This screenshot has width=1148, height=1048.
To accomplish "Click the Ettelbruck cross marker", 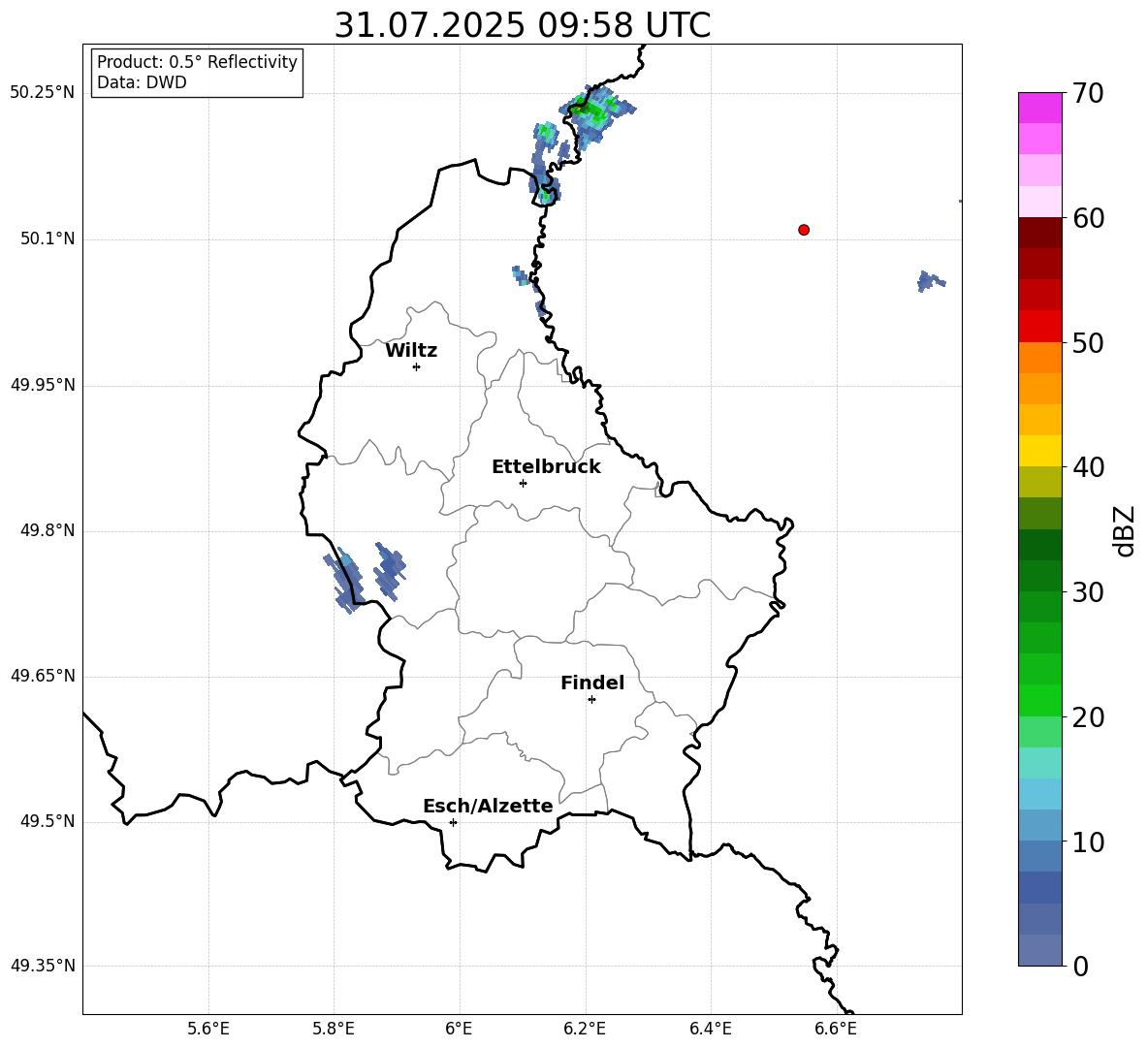I will click(523, 483).
